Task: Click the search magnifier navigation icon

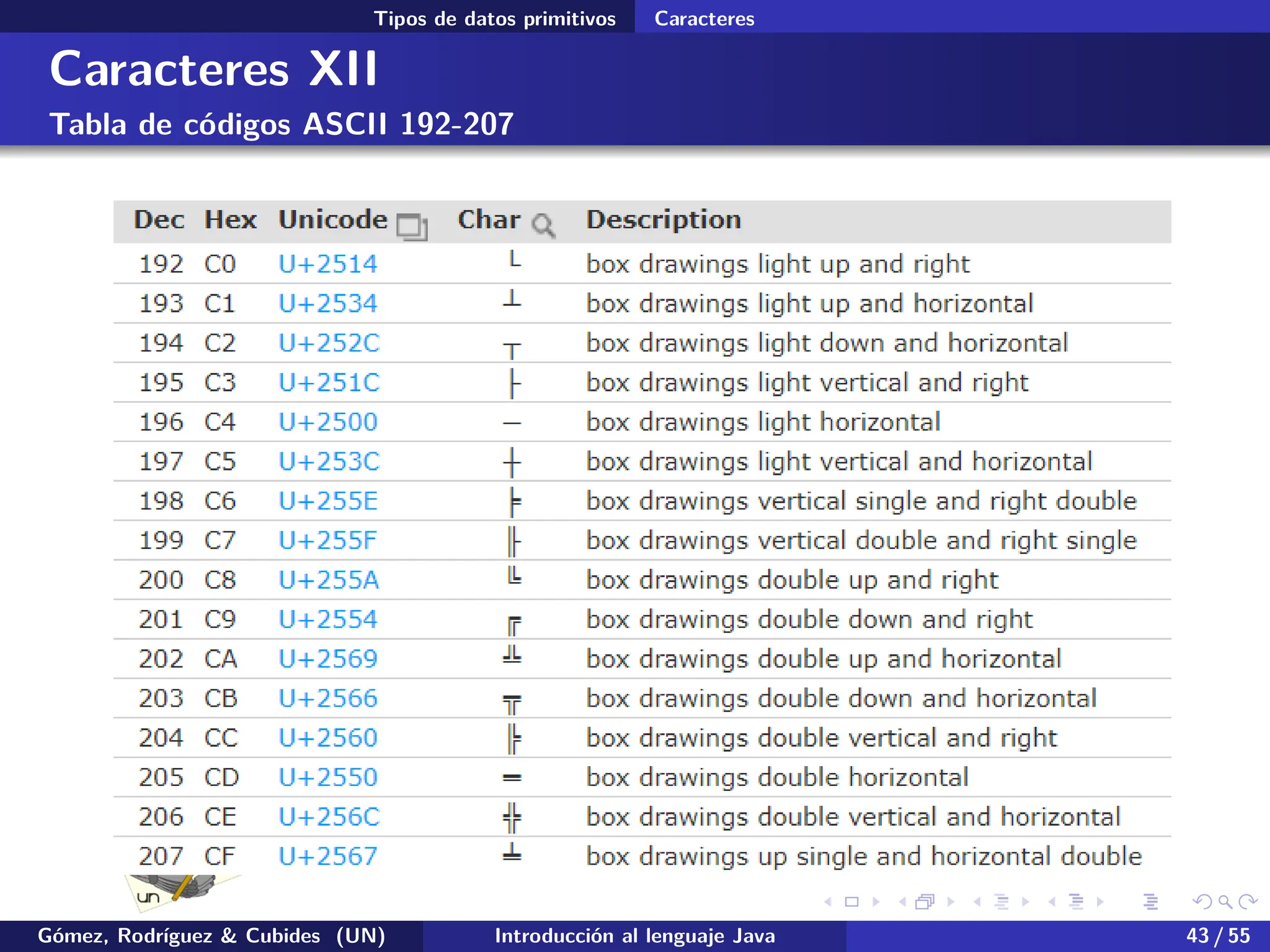Action: click(x=1225, y=902)
